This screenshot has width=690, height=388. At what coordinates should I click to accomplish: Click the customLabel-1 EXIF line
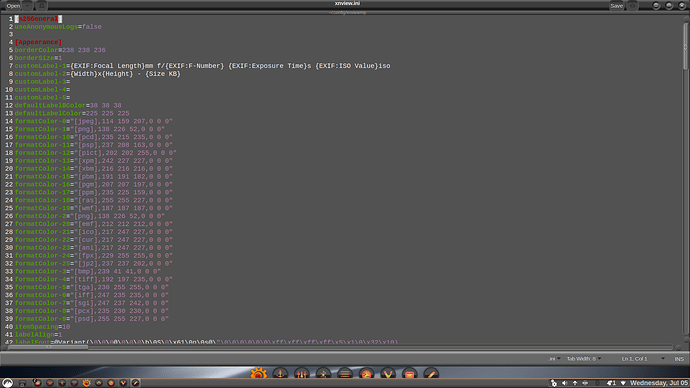click(x=202, y=66)
